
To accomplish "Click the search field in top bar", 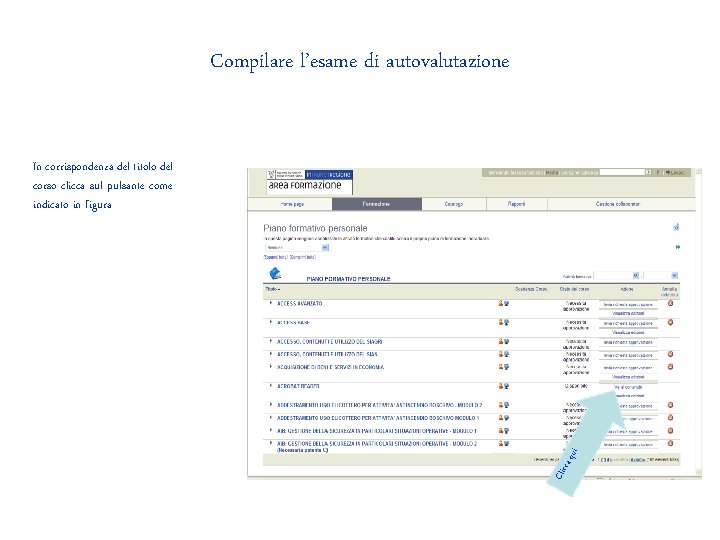I will (x=622, y=173).
